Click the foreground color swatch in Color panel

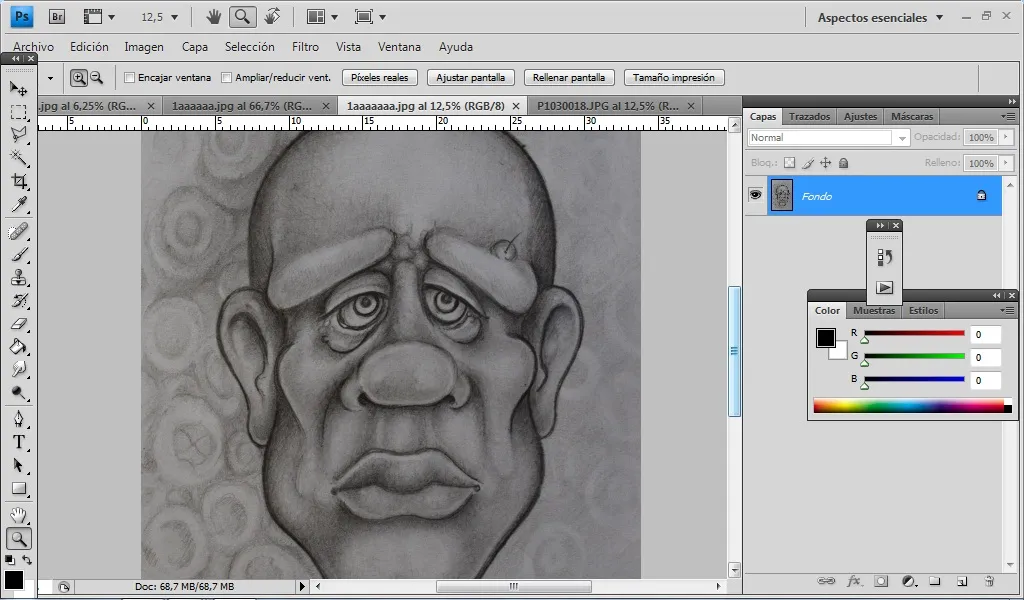pyautogui.click(x=825, y=338)
